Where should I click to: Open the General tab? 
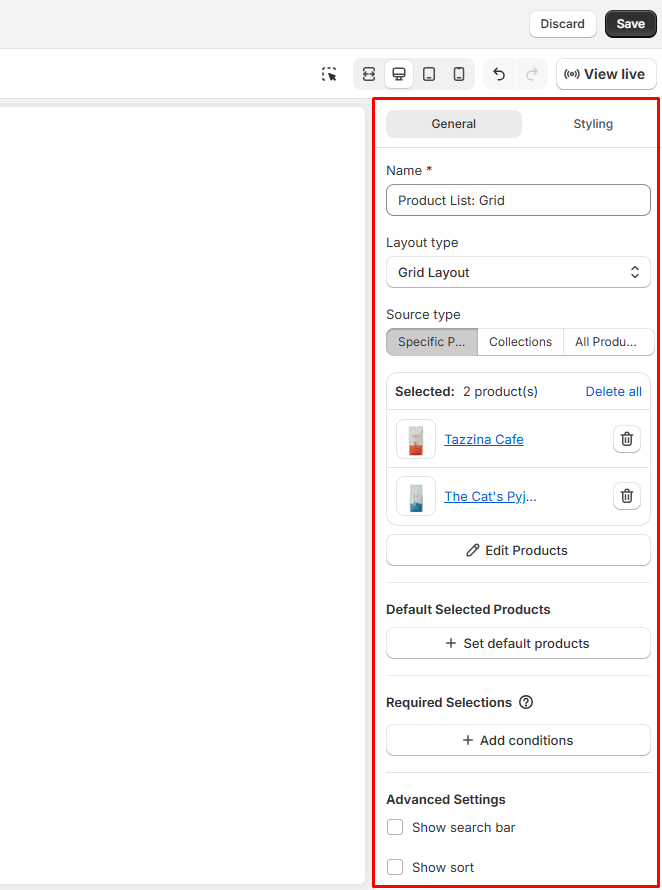(x=454, y=124)
